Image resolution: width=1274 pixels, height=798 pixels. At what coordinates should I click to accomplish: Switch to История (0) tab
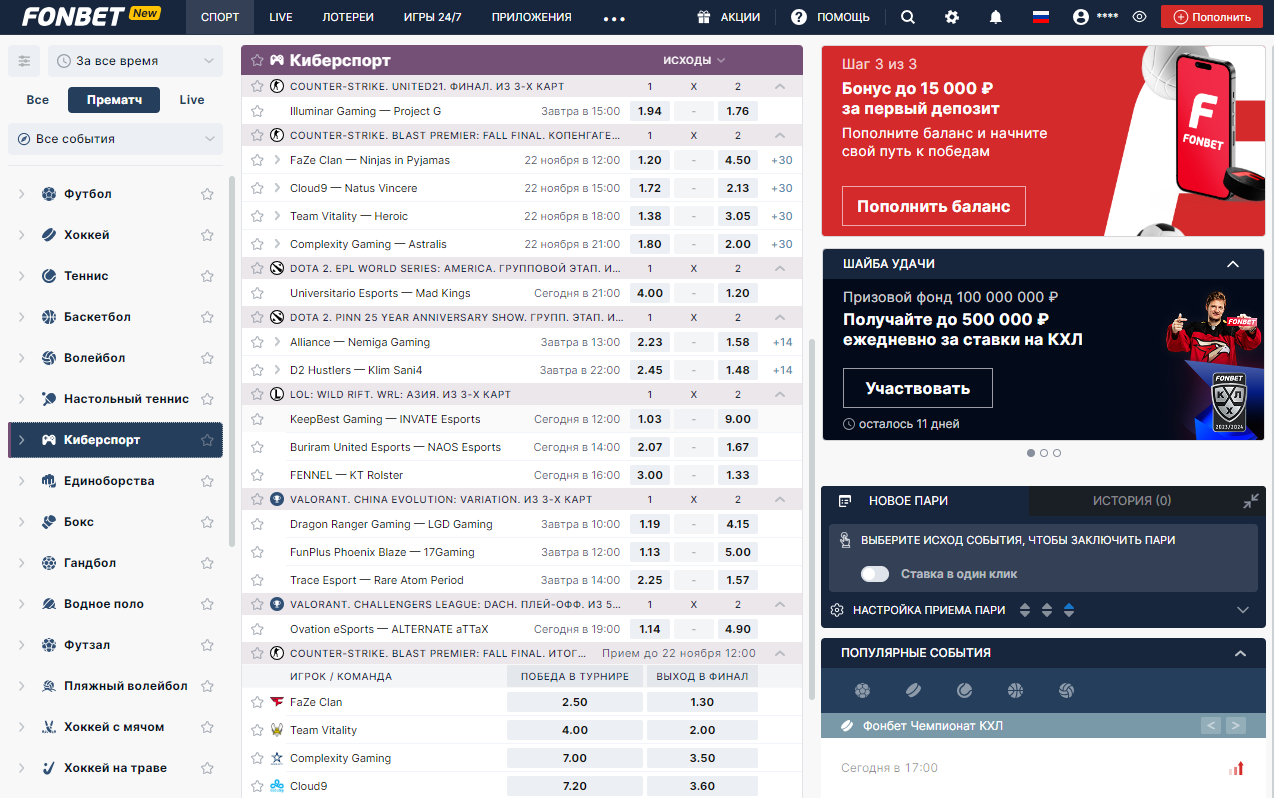coord(1132,501)
